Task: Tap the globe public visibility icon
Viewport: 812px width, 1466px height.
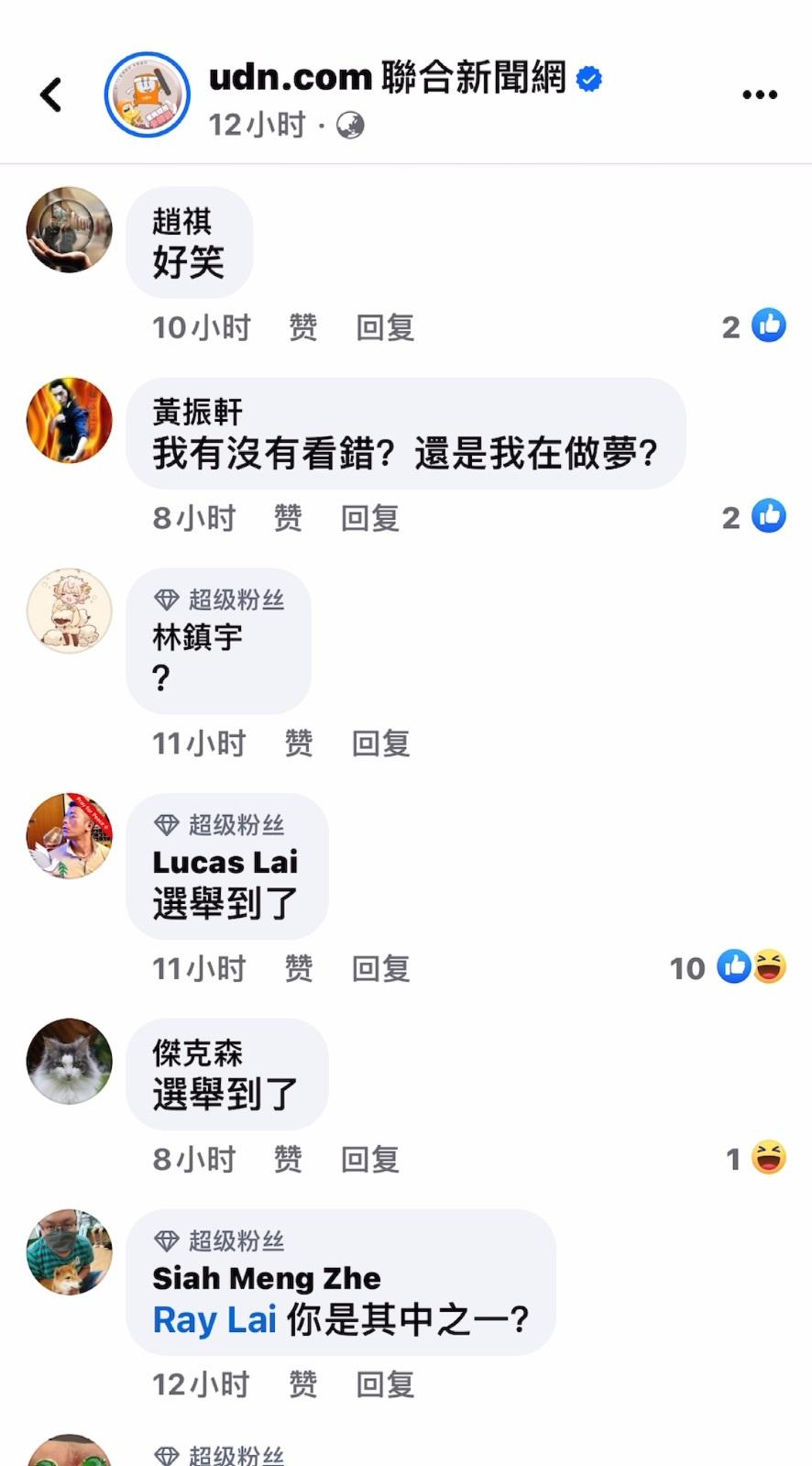Action: pyautogui.click(x=350, y=125)
